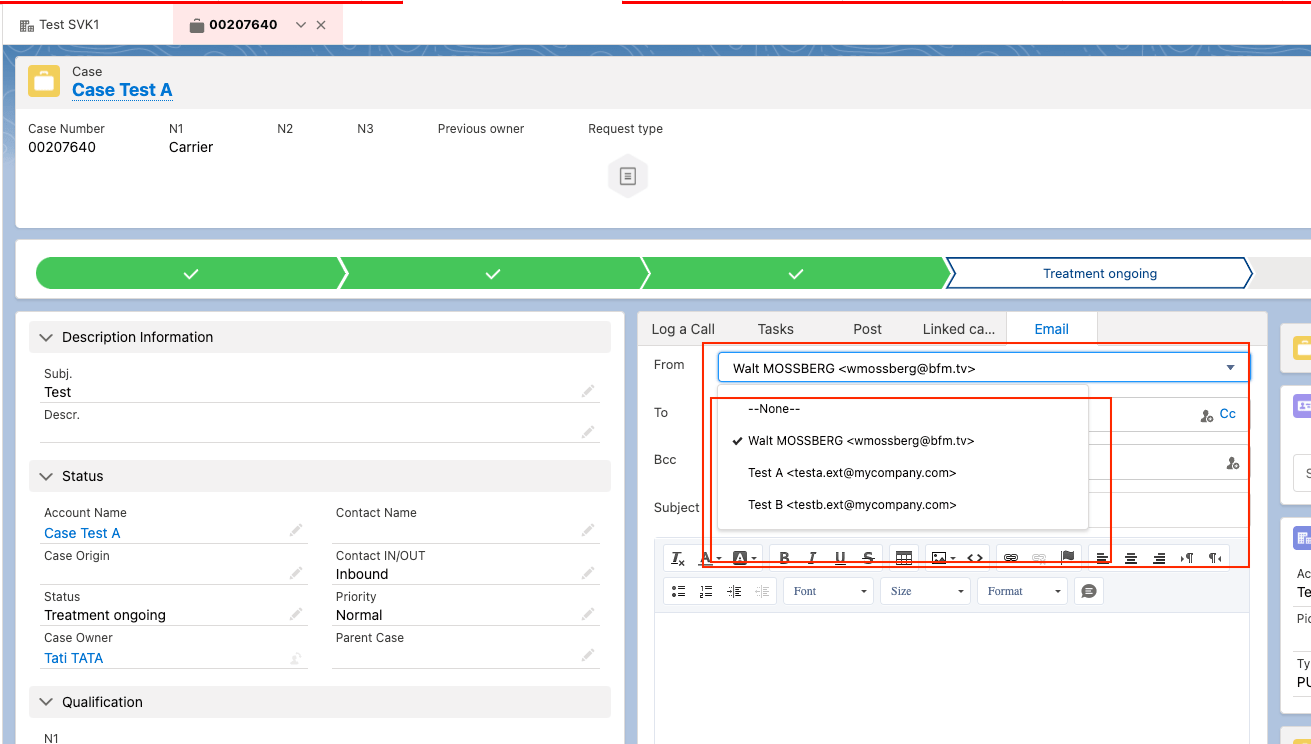Switch to the Log a Call tab

click(x=683, y=329)
